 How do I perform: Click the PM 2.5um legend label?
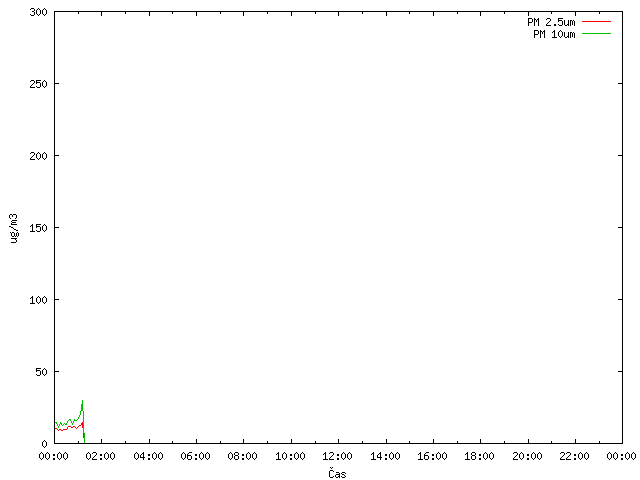tap(551, 22)
